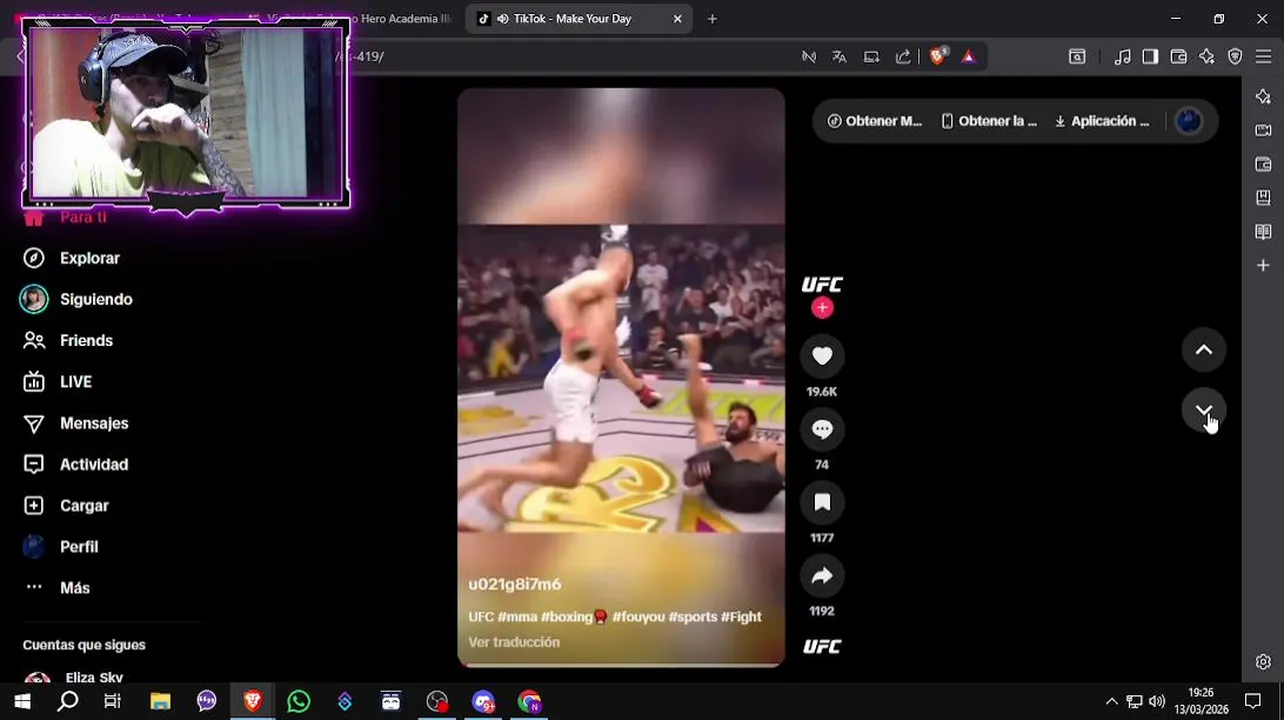Open the #sports hashtag
Screen dimensions: 1284x720
coord(692,617)
